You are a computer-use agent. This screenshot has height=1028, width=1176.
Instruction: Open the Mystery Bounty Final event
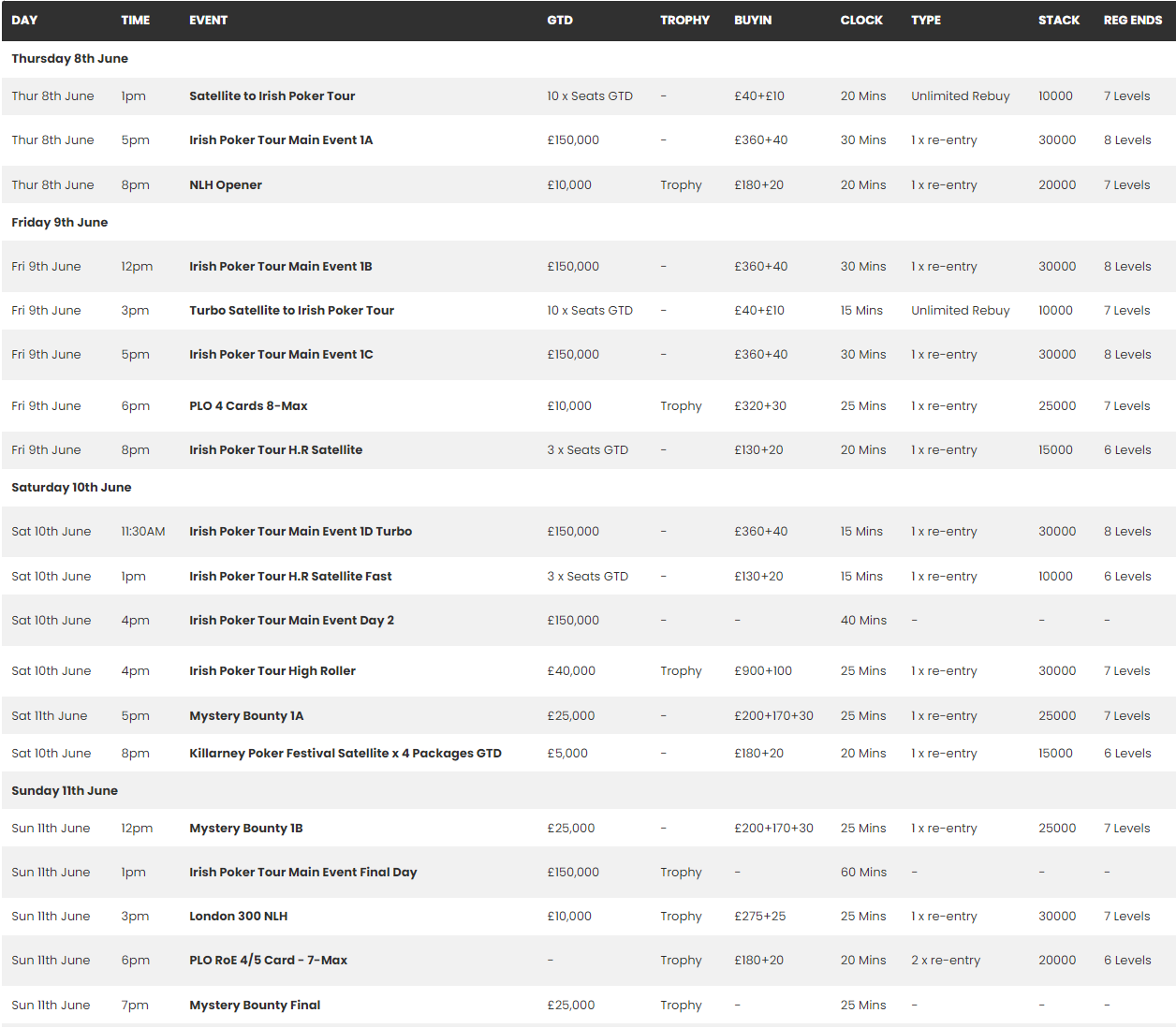pyautogui.click(x=255, y=1005)
